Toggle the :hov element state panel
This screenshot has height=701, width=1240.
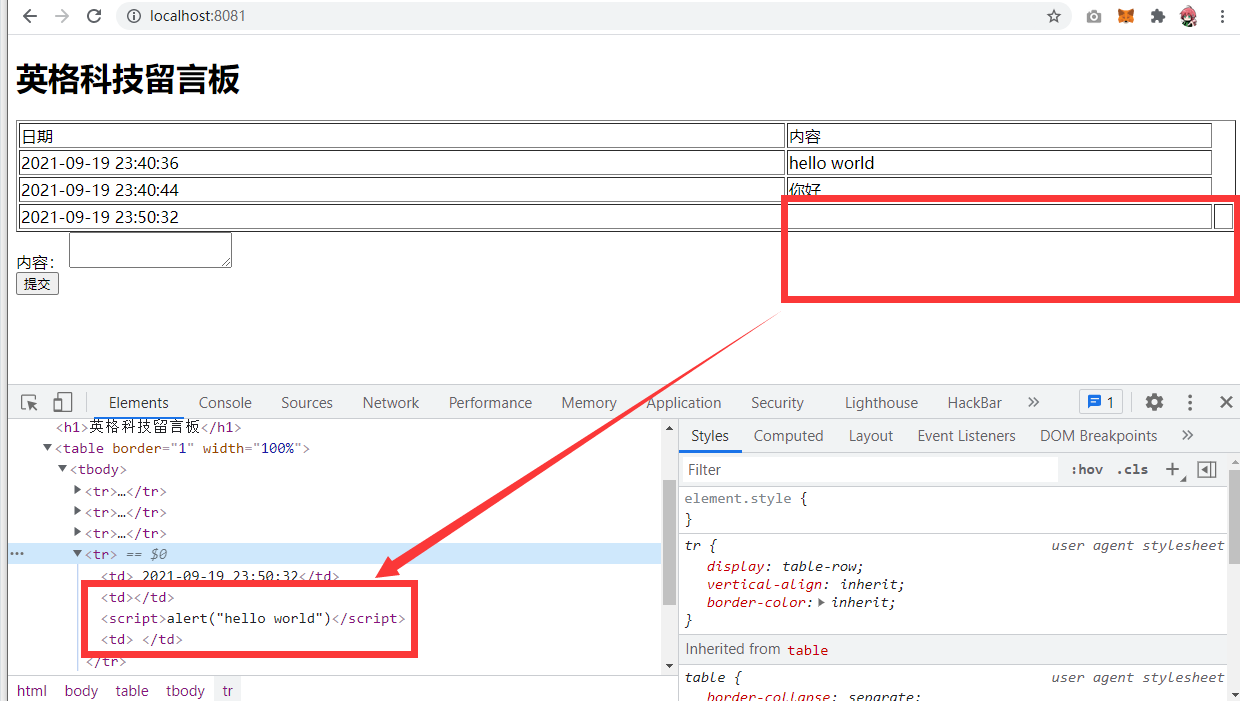pos(1086,469)
